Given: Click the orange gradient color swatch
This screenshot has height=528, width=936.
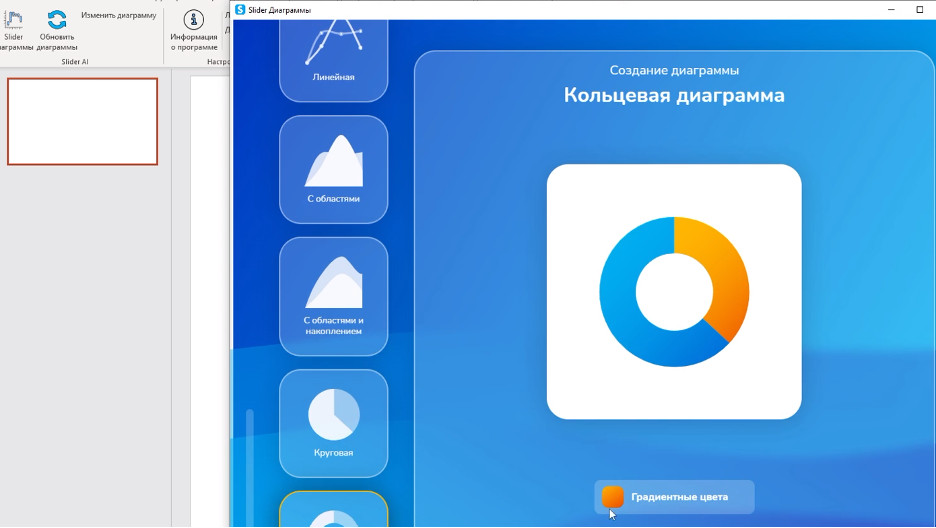Looking at the screenshot, I should [x=613, y=497].
